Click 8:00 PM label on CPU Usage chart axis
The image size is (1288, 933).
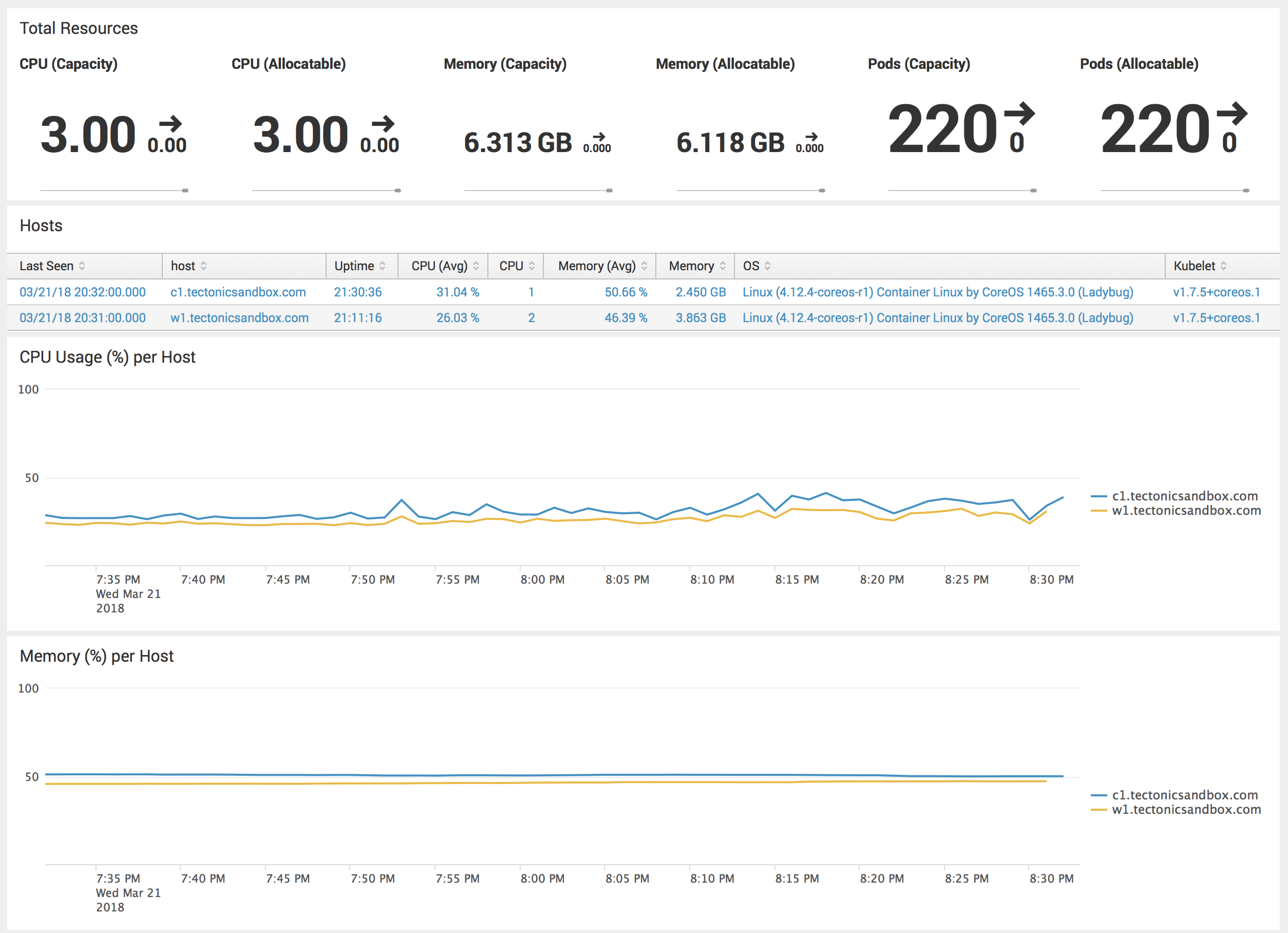coord(542,580)
